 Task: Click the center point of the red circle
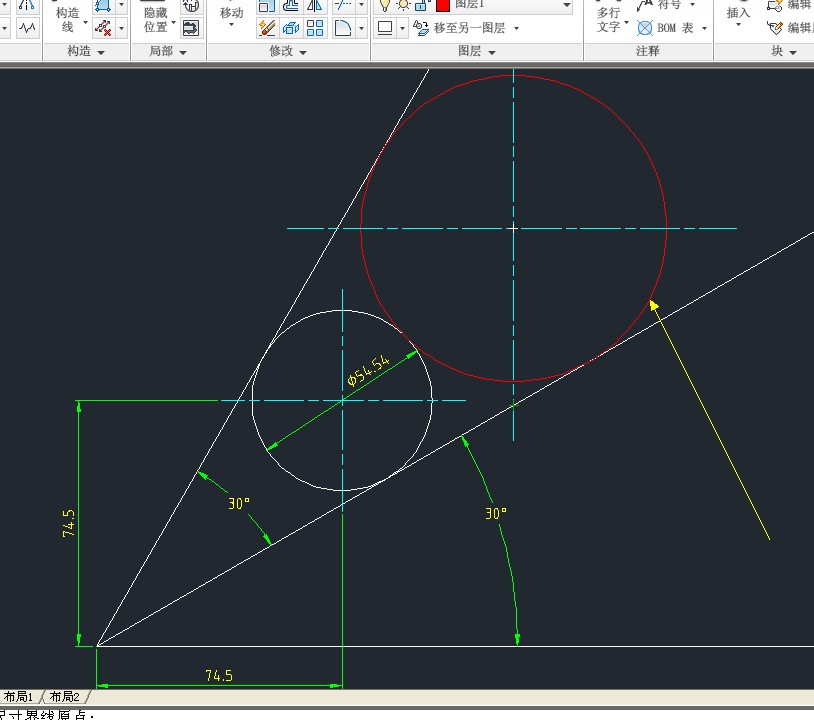tap(513, 228)
